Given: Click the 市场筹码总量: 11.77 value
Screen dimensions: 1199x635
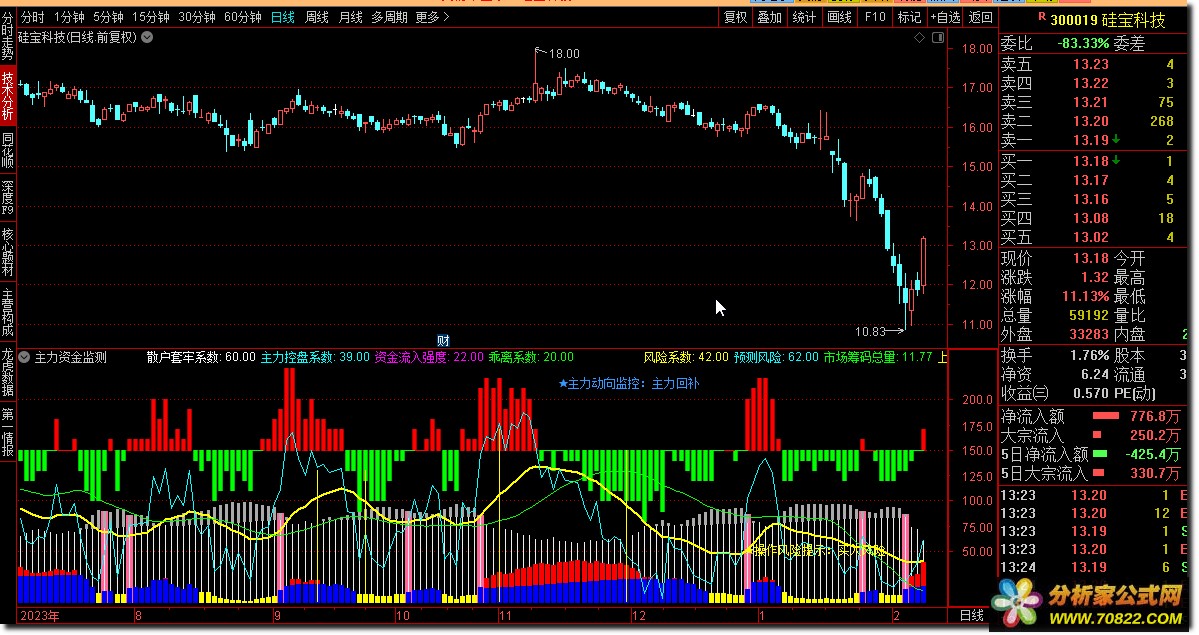Looking at the screenshot, I should [x=878, y=357].
